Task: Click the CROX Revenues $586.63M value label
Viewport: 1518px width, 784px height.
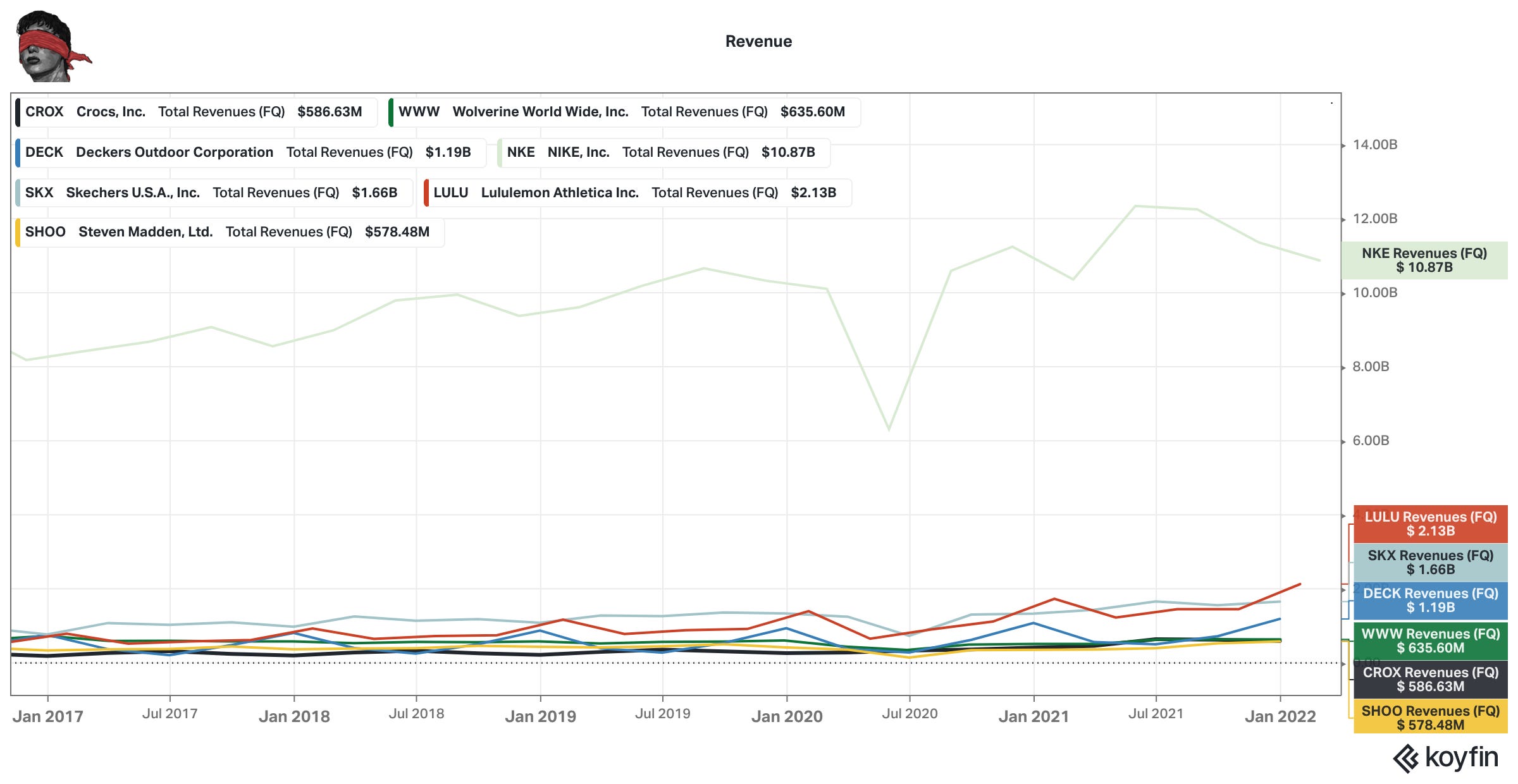Action: (1431, 680)
